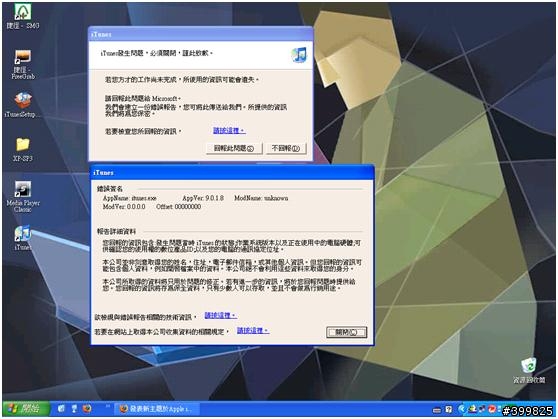558x419 pixels.
Task: Switch to Firefox 發表新主題 taskbar window
Action: click(x=157, y=409)
